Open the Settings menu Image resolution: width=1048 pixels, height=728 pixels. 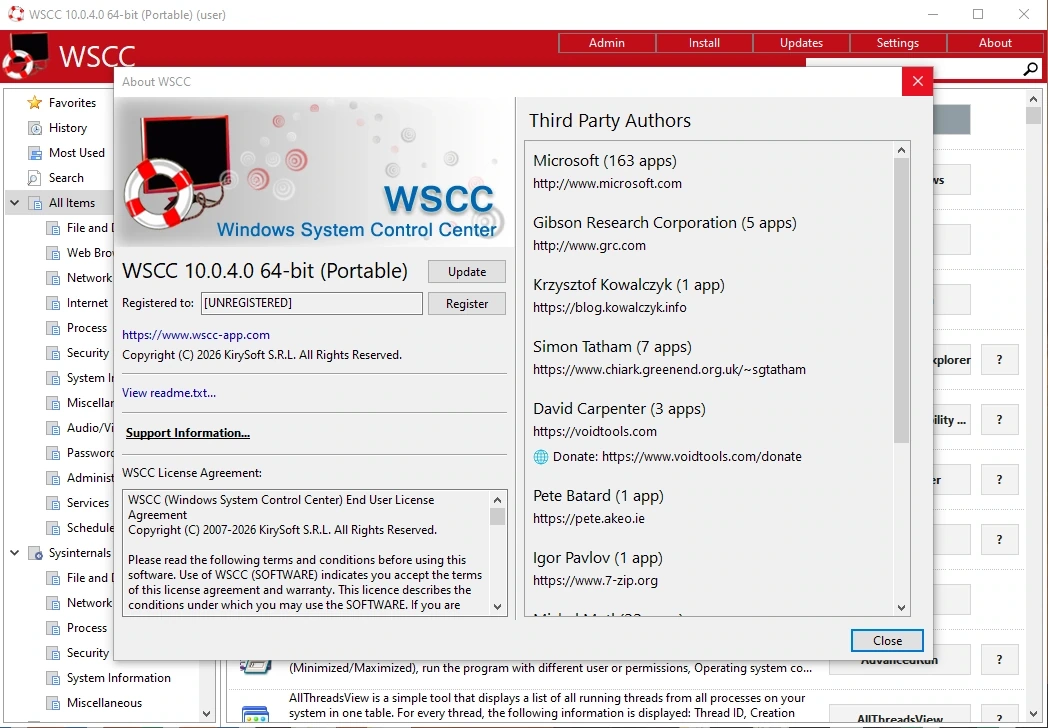[x=898, y=43]
